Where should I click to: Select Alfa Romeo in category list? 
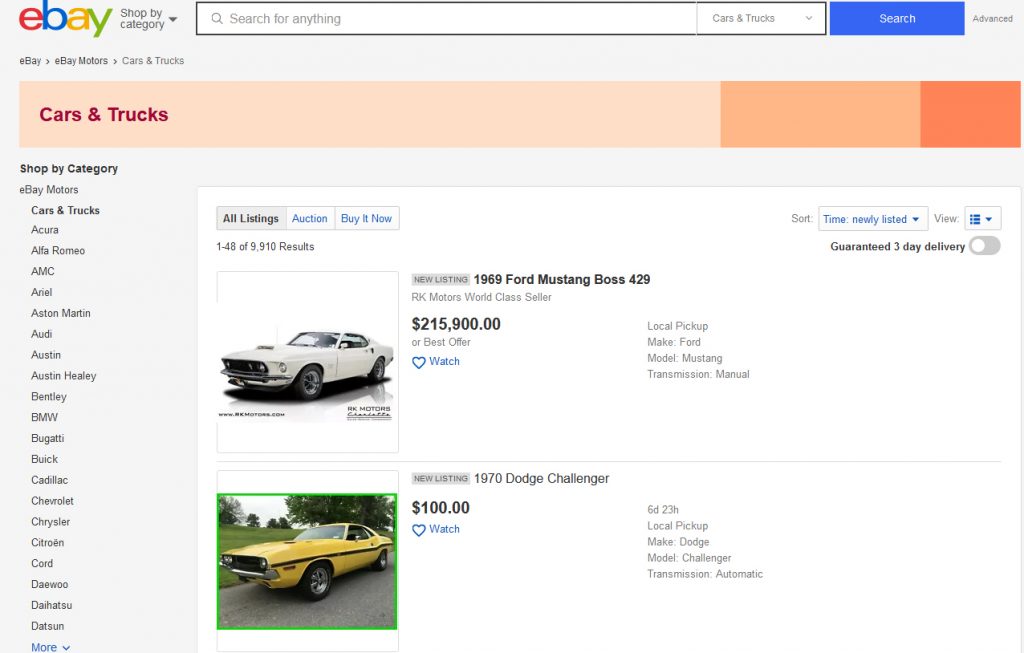58,251
